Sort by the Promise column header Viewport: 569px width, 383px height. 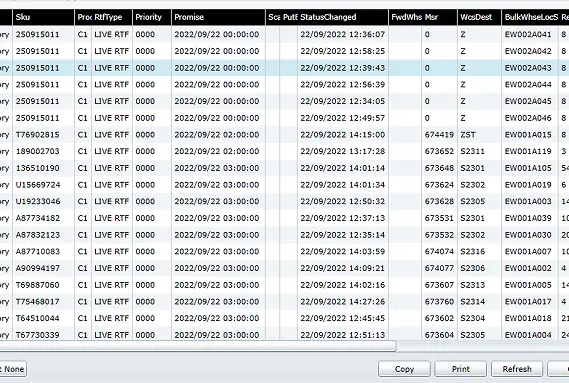pos(218,17)
